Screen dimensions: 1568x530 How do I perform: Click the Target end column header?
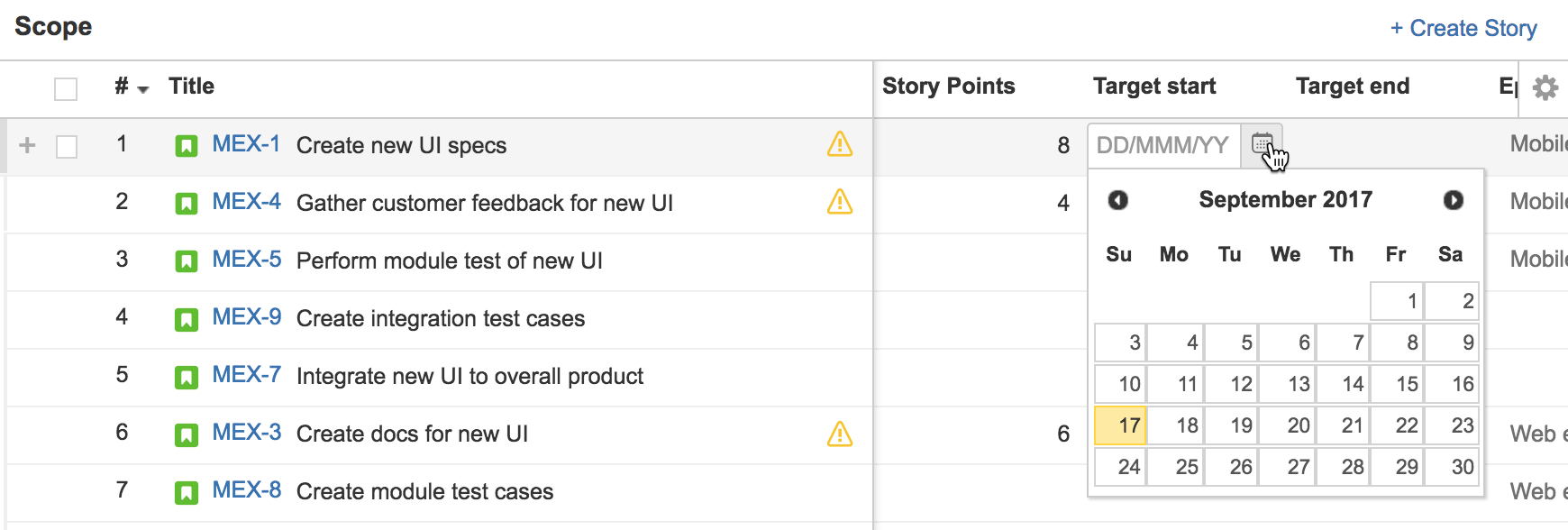[x=1353, y=87]
